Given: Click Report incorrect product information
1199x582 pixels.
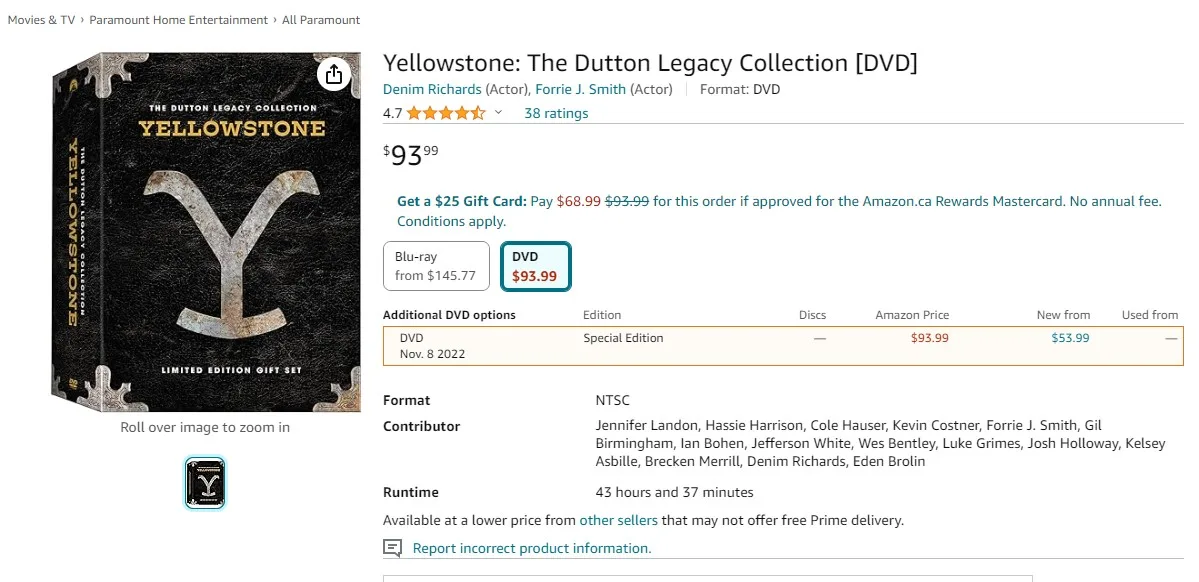Looking at the screenshot, I should [531, 548].
